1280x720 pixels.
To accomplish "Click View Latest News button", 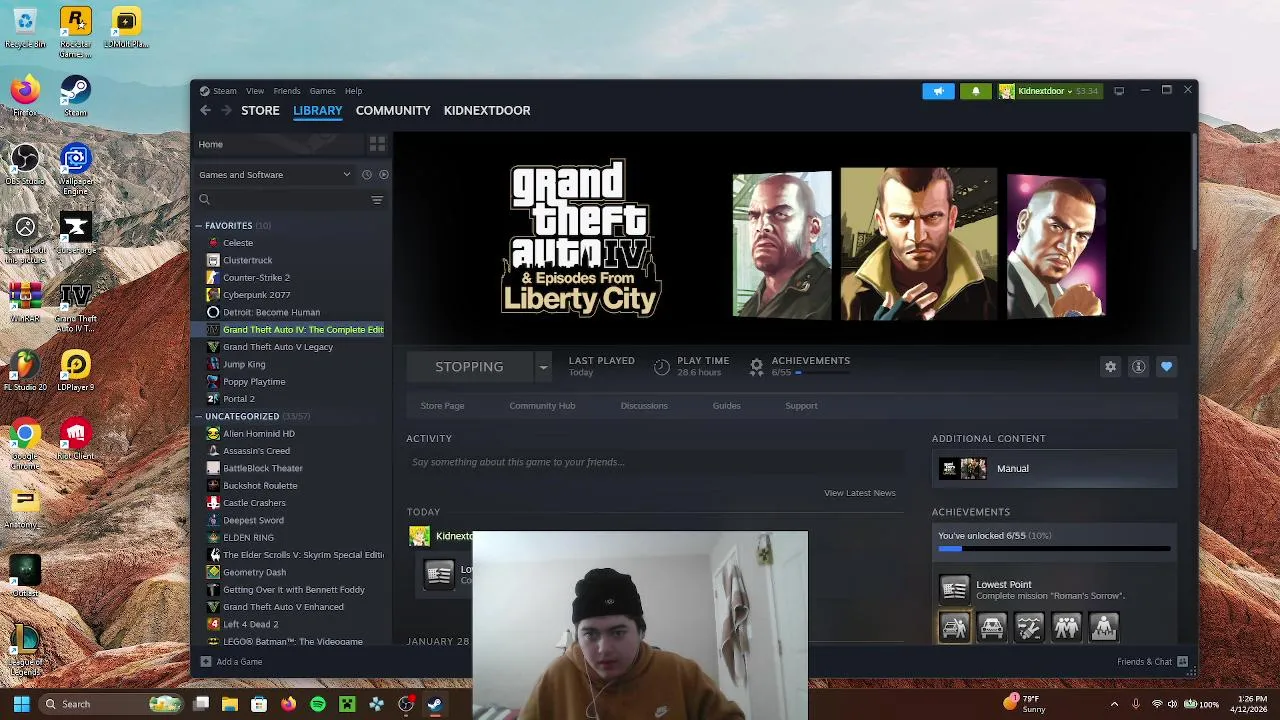I will (x=860, y=493).
